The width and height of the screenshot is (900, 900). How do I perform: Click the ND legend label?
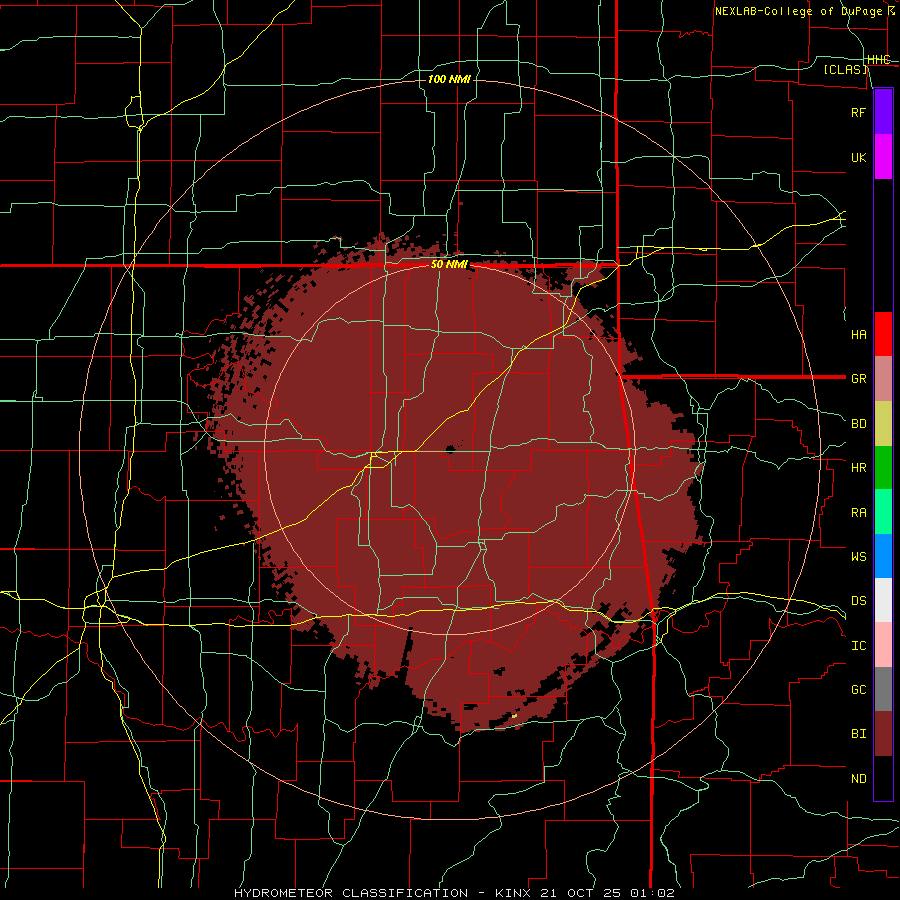tap(859, 778)
